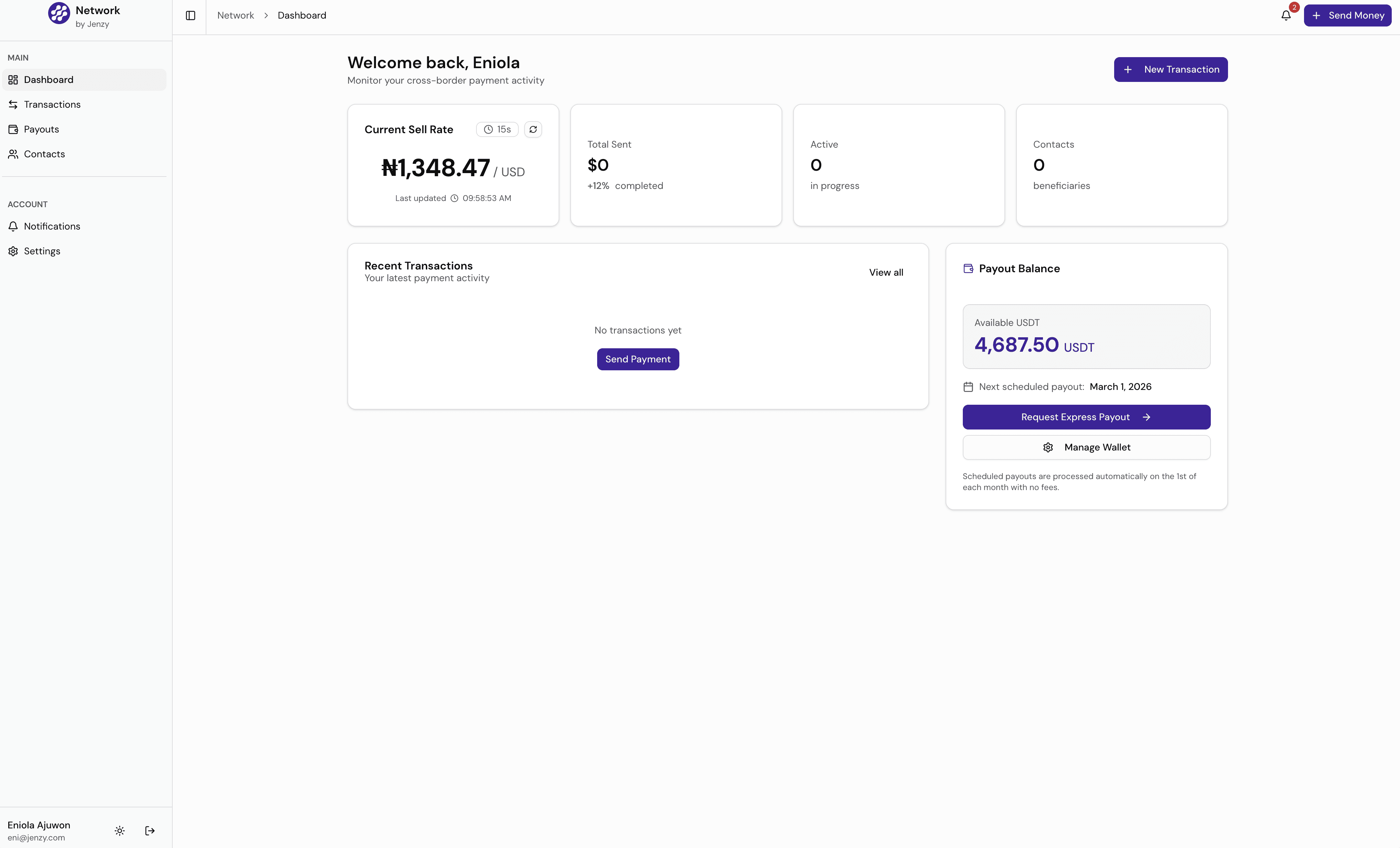Go to Contacts in the sidebar

[44, 154]
